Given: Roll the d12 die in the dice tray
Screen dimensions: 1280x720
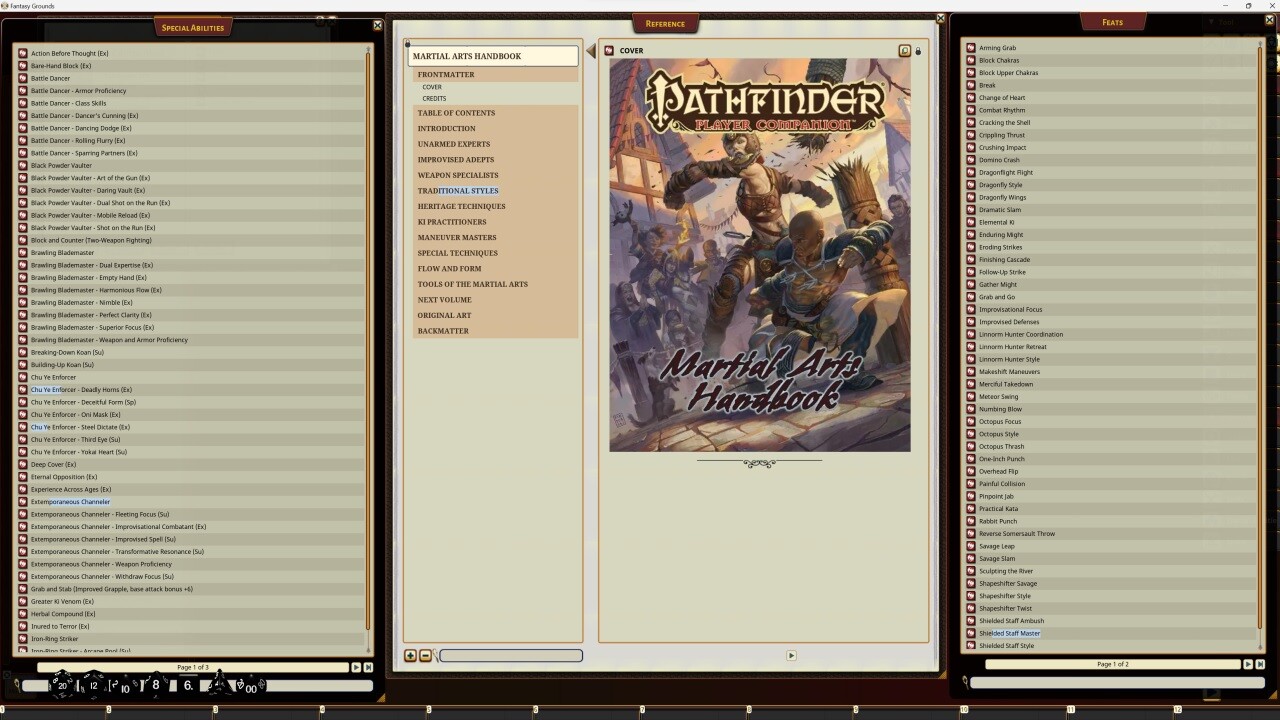Looking at the screenshot, I should 93,685.
